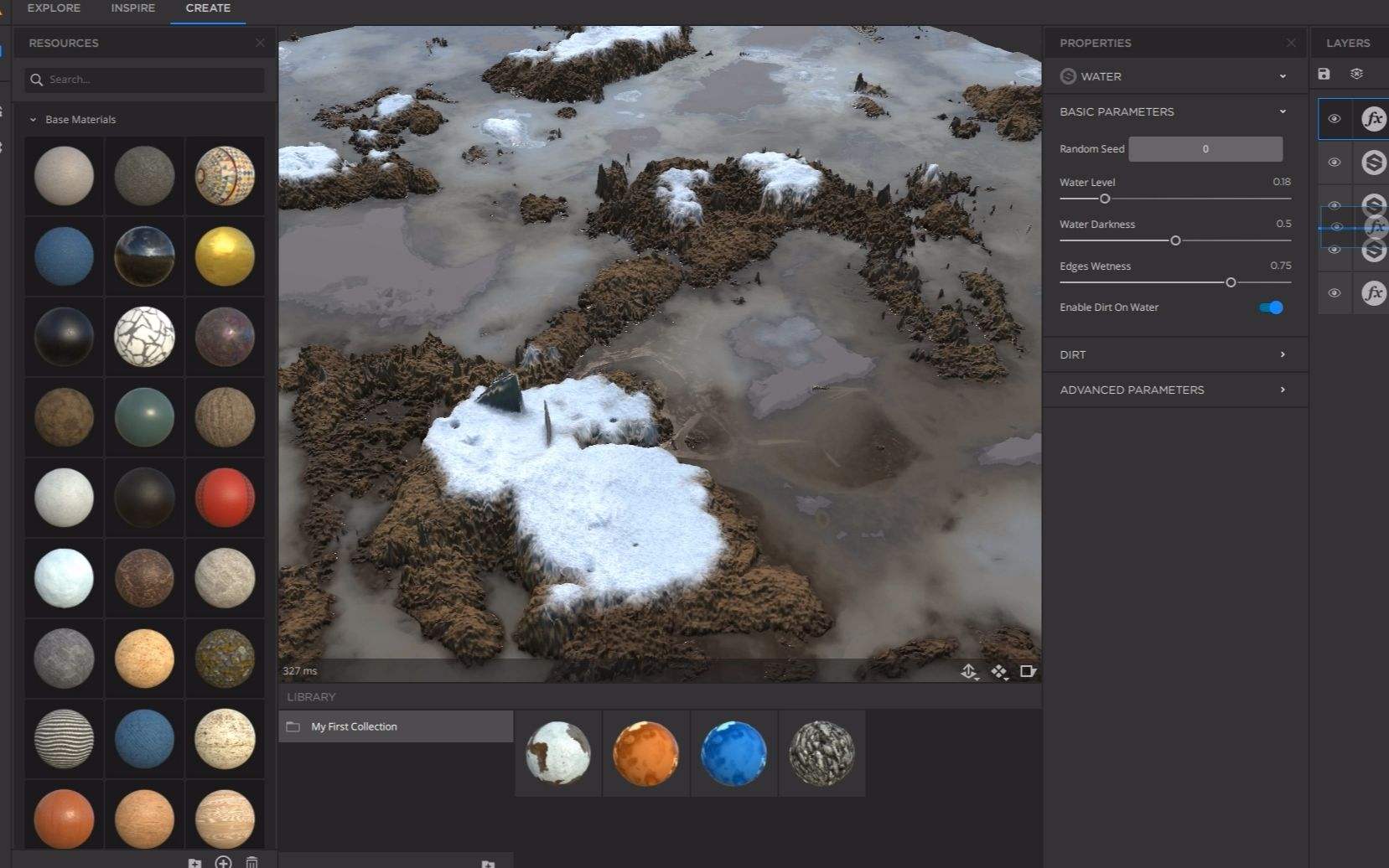1389x868 pixels.
Task: Expand the Advanced Parameters section
Action: pos(1174,390)
